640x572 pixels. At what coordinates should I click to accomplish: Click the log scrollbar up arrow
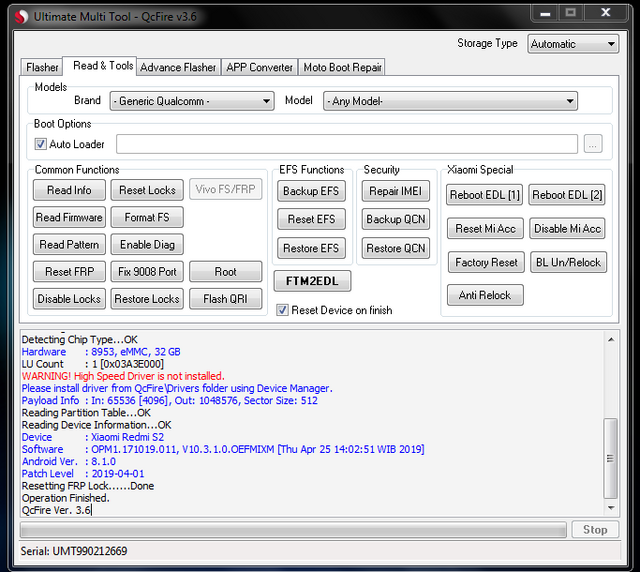point(611,340)
